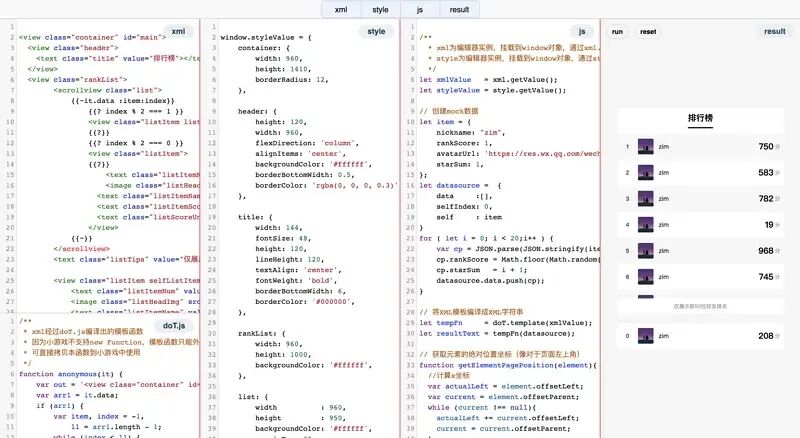Select the result panel label badge
This screenshot has width=800, height=438.
point(774,31)
